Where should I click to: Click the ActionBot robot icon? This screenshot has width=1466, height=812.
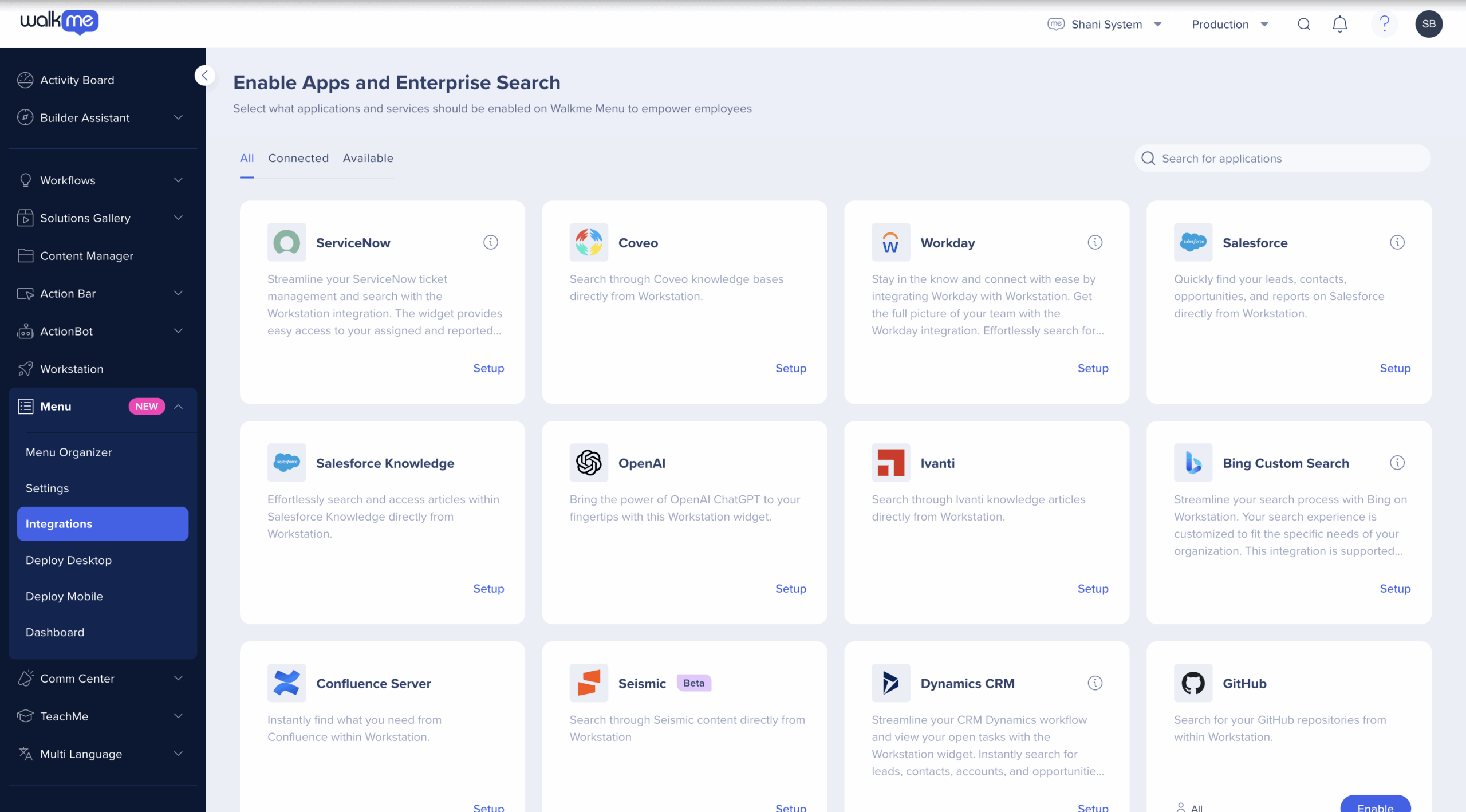pyautogui.click(x=25, y=331)
